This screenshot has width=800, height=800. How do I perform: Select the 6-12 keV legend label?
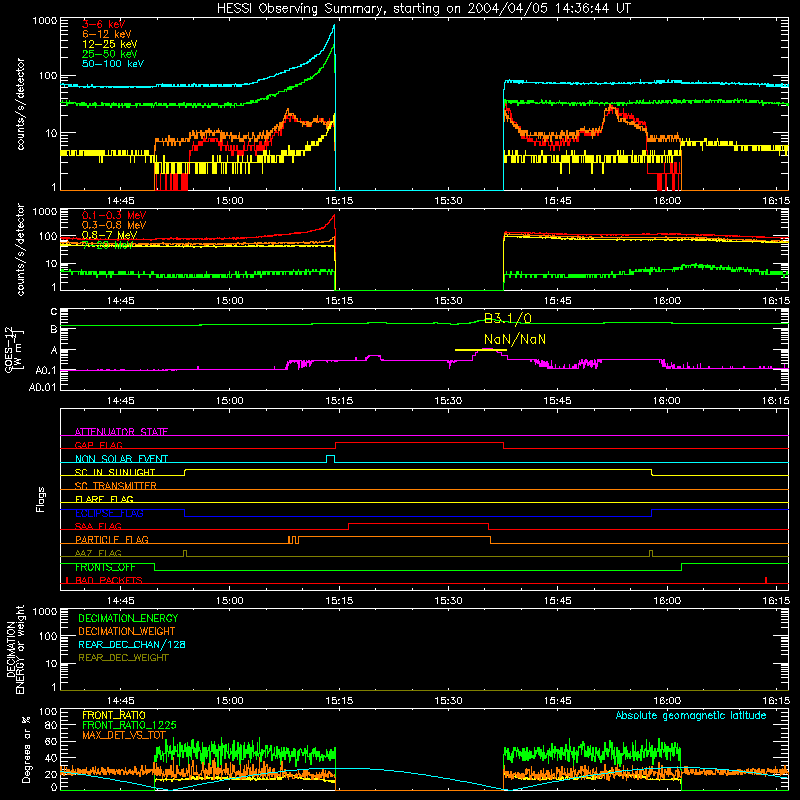click(x=106, y=34)
